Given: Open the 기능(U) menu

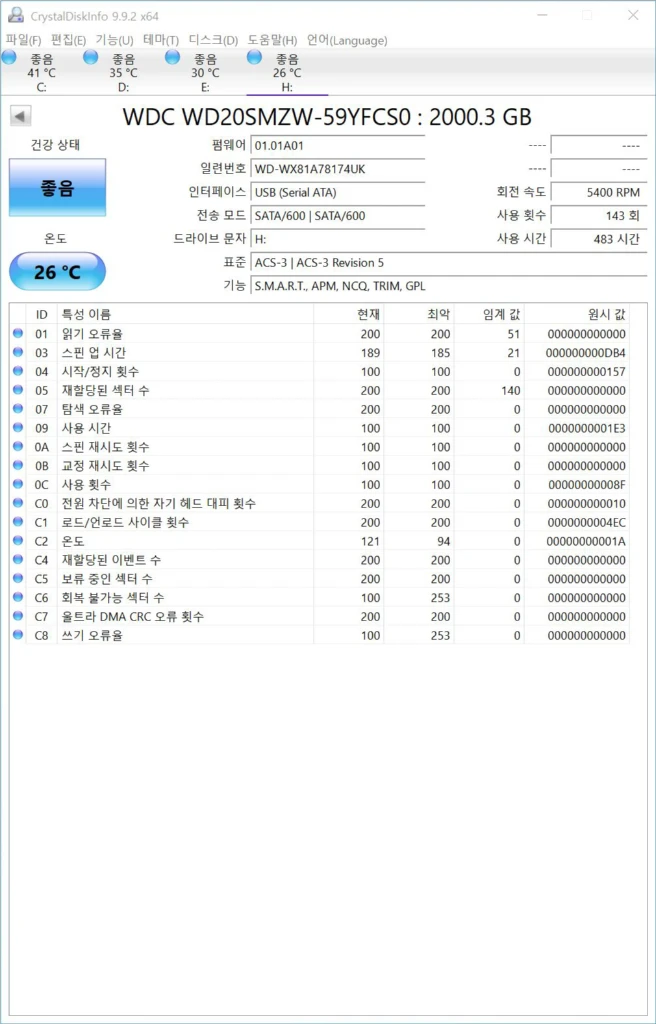Looking at the screenshot, I should pos(114,40).
